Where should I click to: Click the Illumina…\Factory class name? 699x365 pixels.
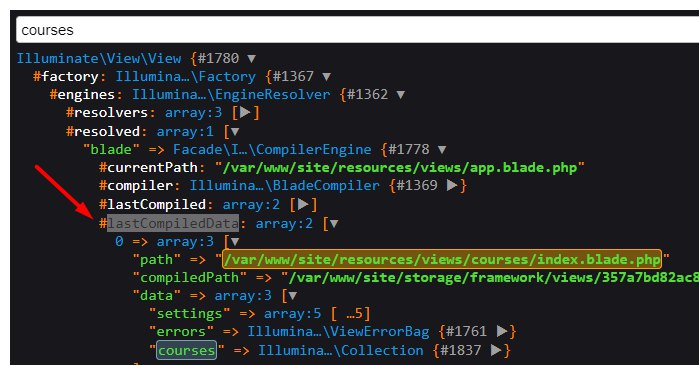(x=185, y=77)
